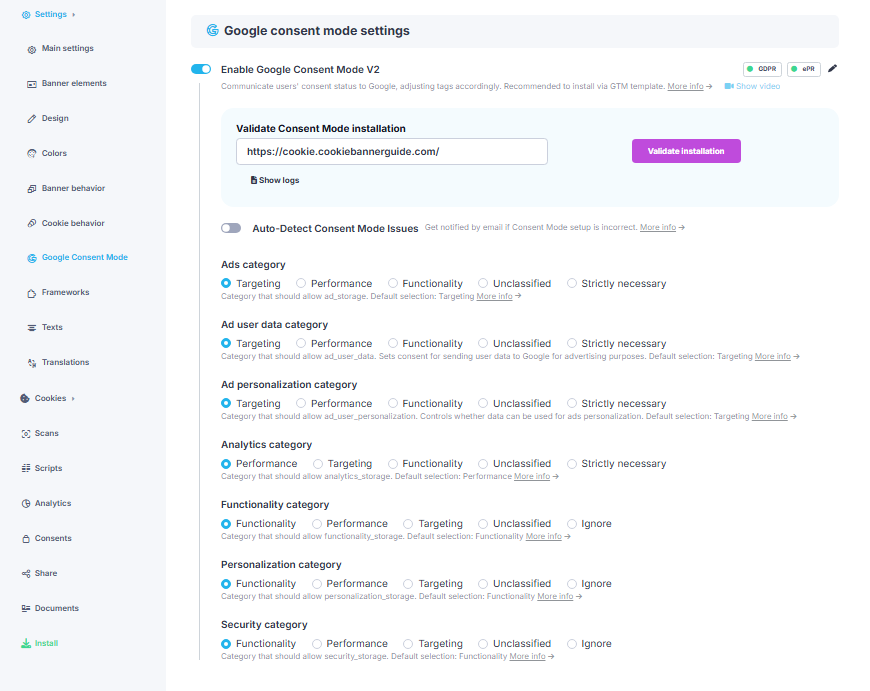The height and width of the screenshot is (691, 870).
Task: Turn on Auto-Detect Consent Mode Issues toggle
Action: pyautogui.click(x=231, y=228)
